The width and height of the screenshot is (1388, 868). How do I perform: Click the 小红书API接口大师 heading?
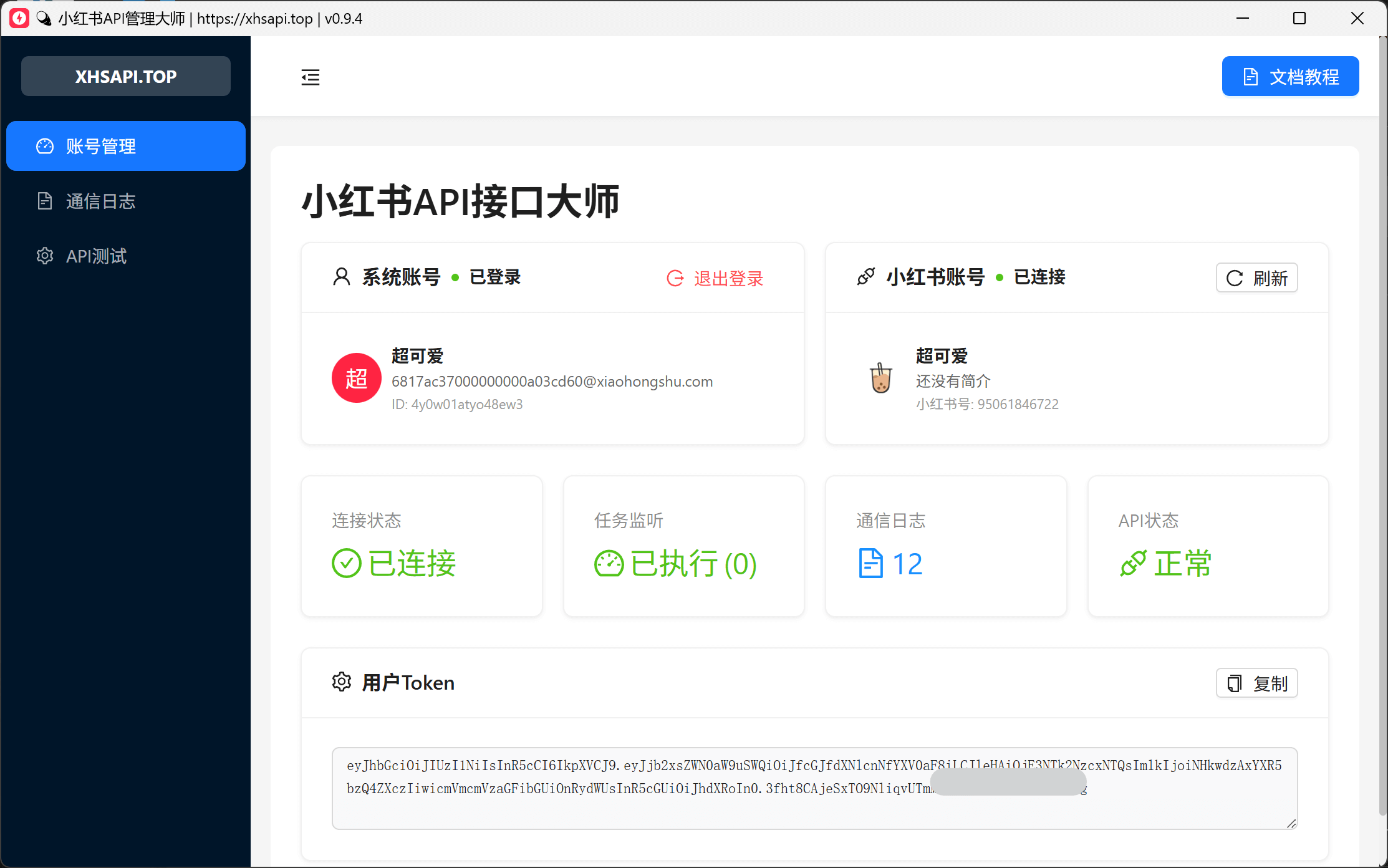(460, 201)
